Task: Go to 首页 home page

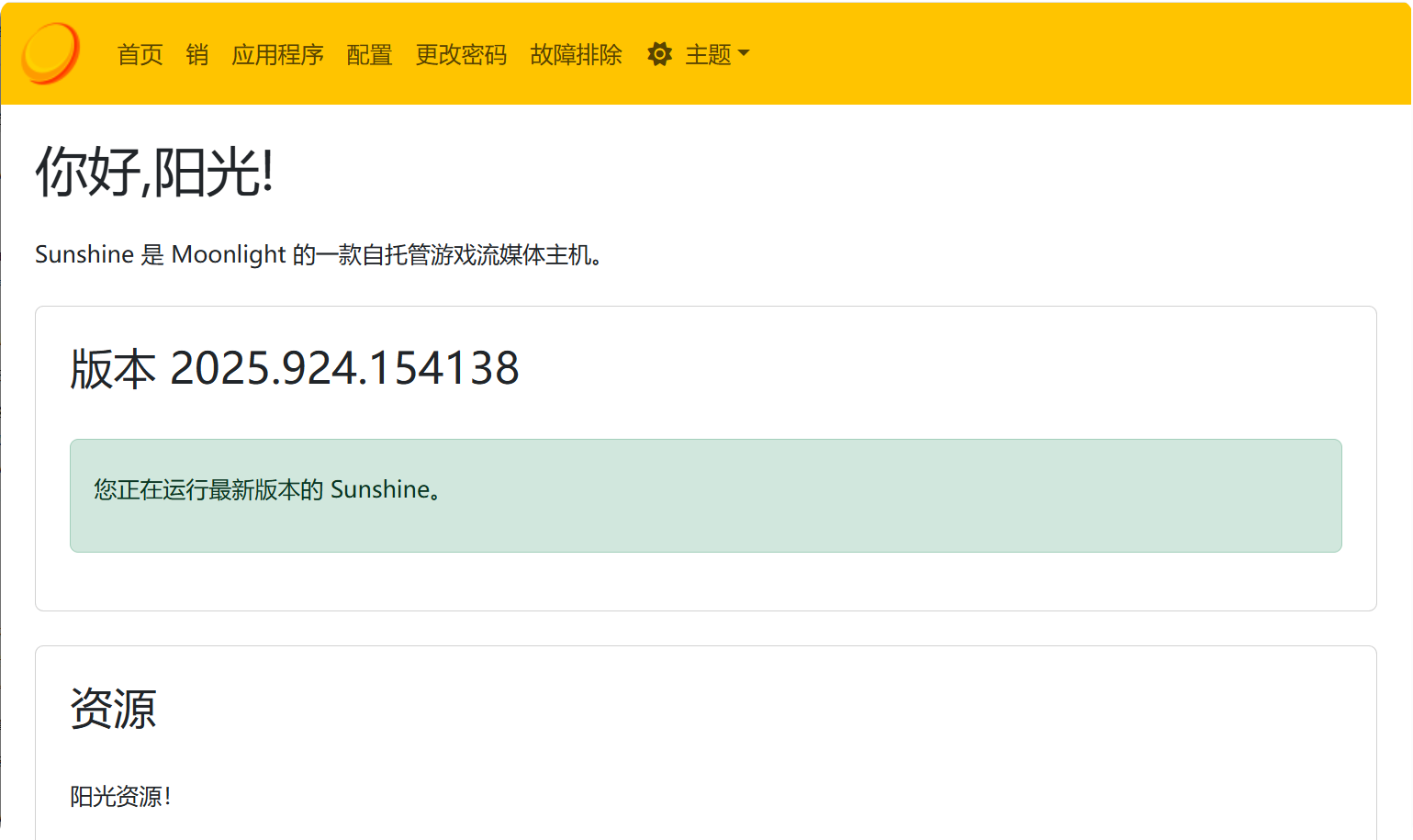Action: click(x=139, y=55)
